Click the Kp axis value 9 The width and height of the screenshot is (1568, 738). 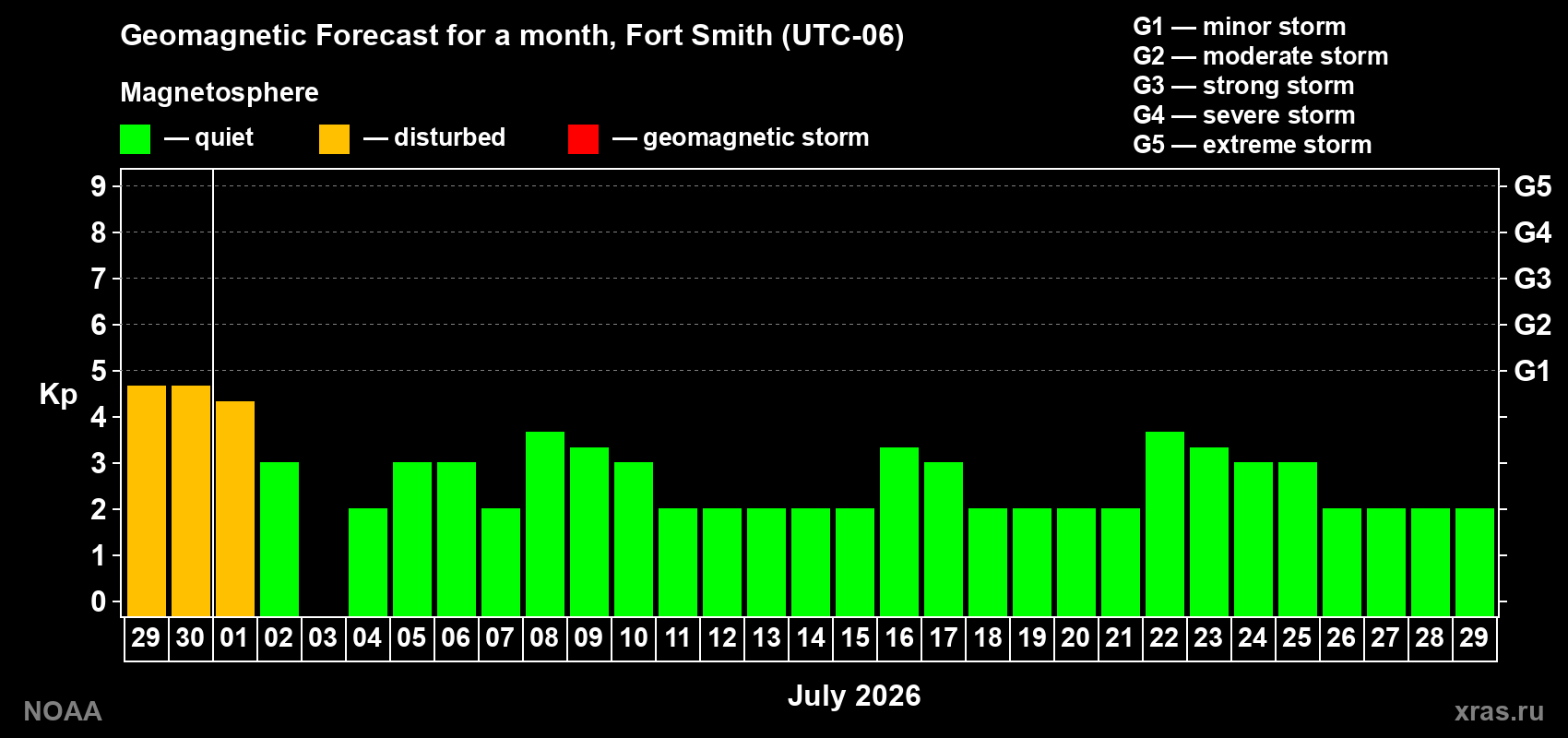pos(99,186)
